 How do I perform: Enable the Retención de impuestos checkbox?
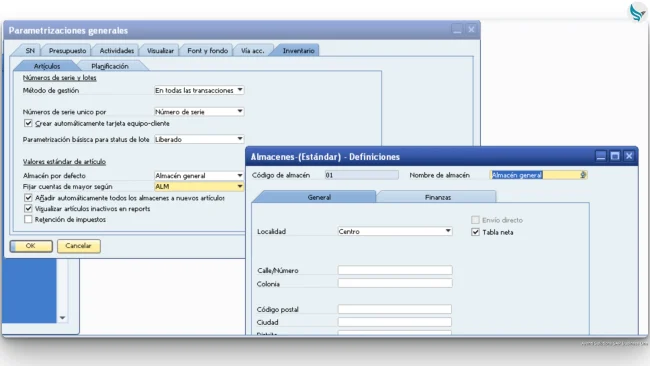(28, 219)
